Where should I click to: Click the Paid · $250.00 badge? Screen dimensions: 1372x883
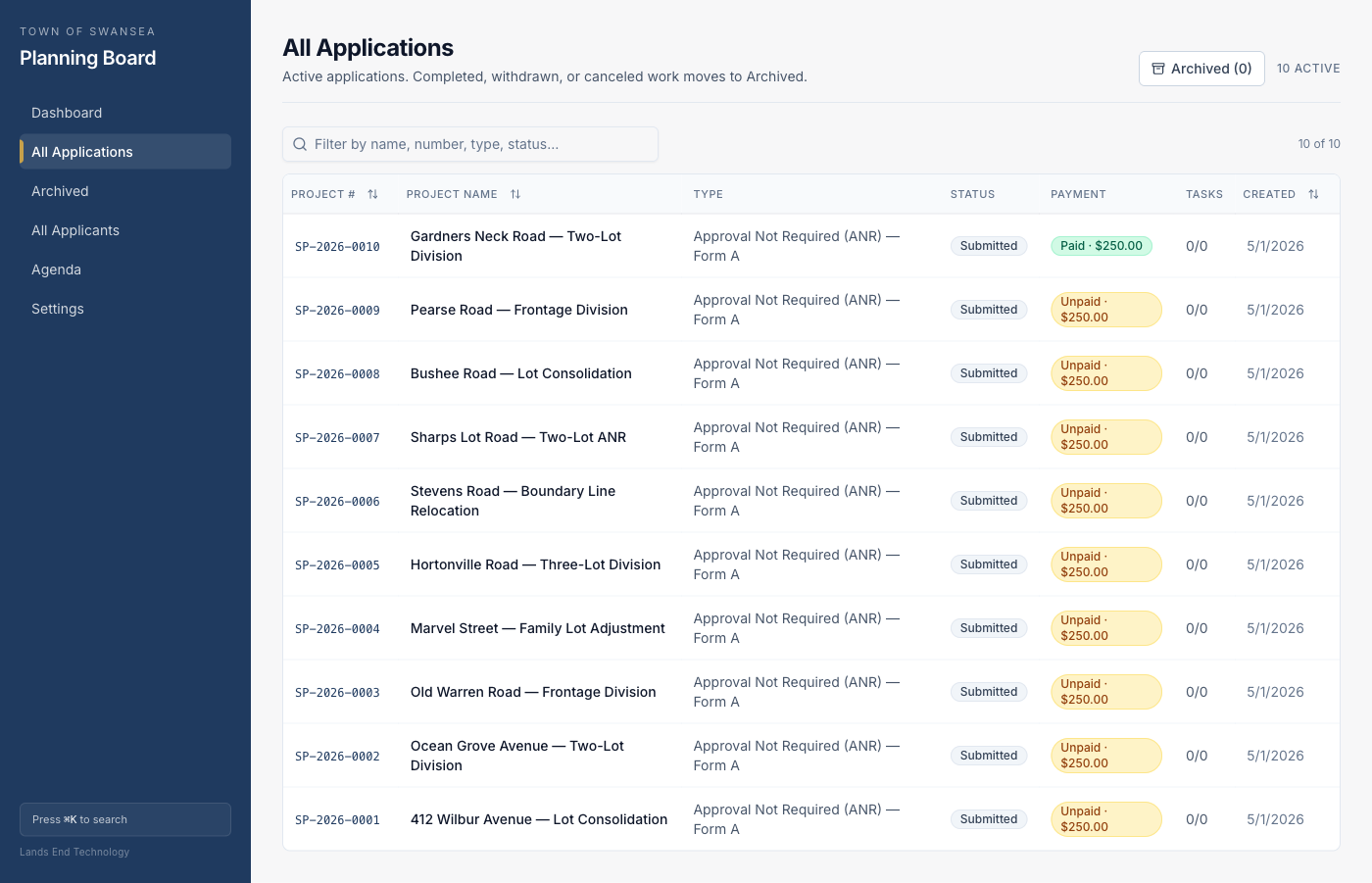(1102, 246)
